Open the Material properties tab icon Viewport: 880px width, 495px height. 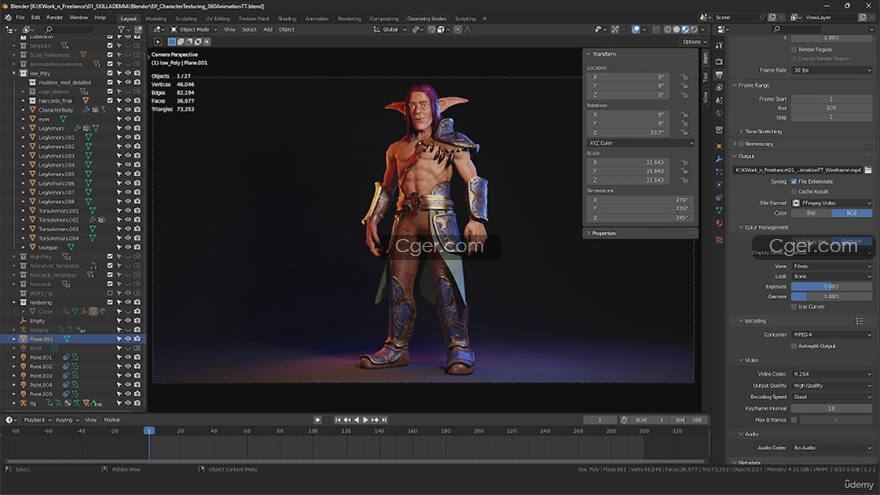[x=719, y=223]
